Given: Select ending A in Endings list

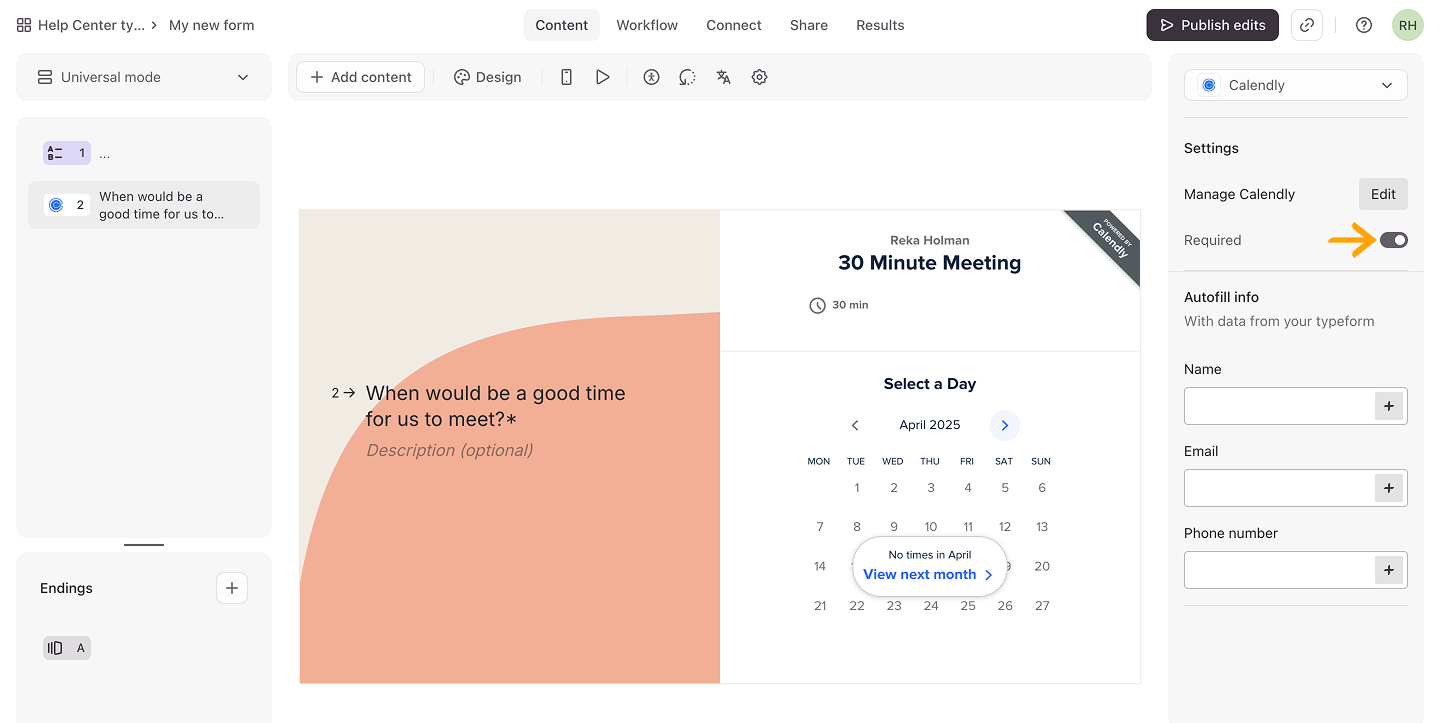Looking at the screenshot, I should (67, 648).
